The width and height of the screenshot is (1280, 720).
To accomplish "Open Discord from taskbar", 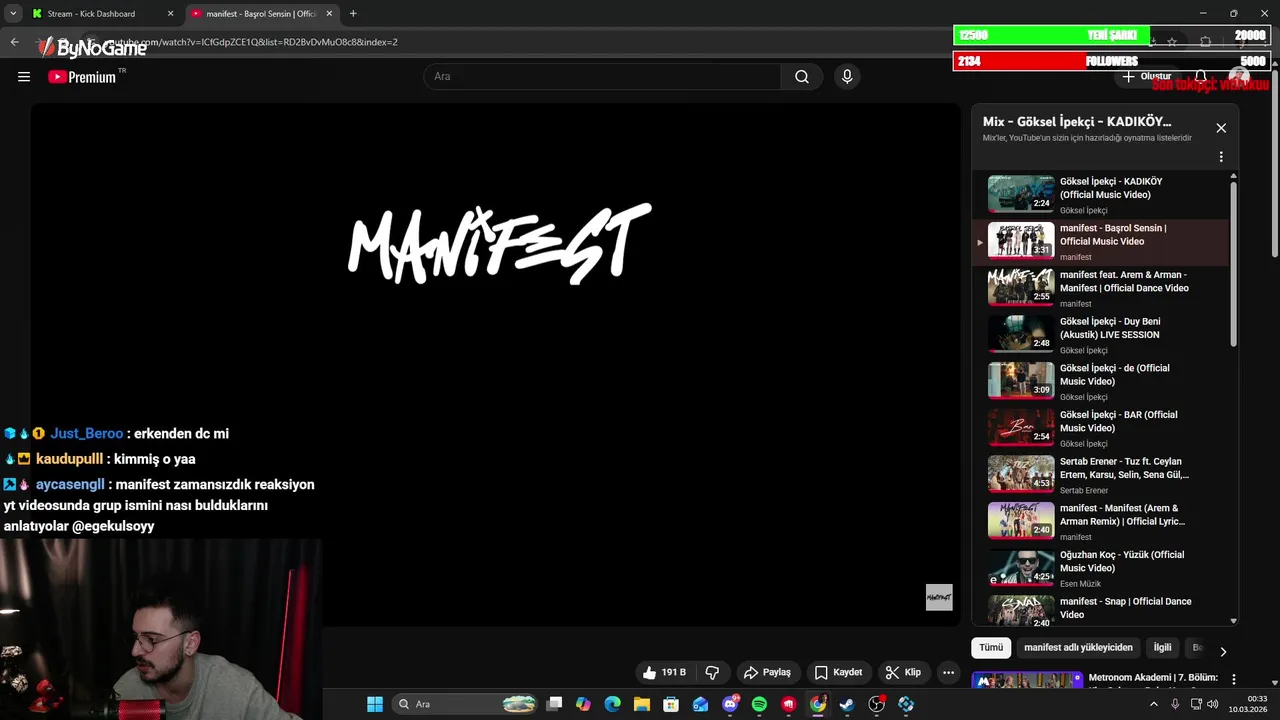I will (x=730, y=704).
